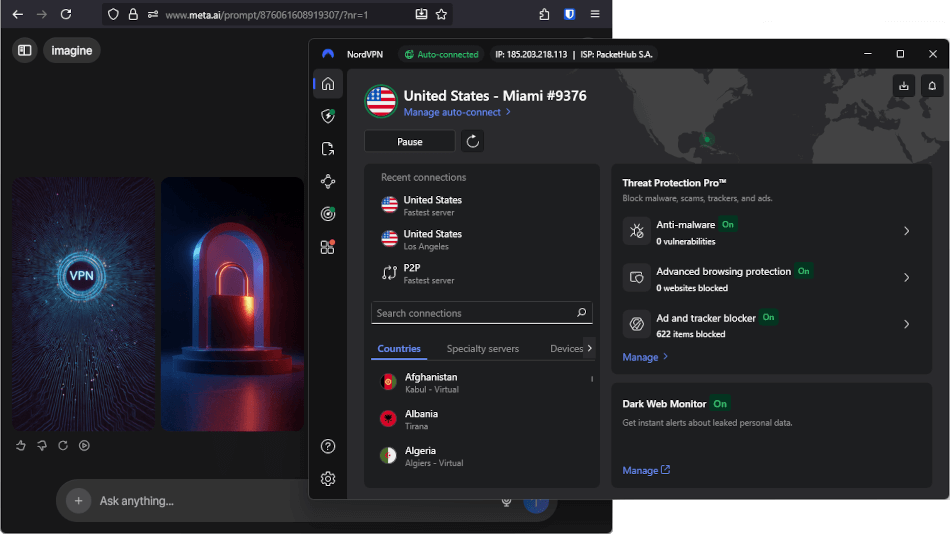Open the browser extensions puzzle icon
Image resolution: width=950 pixels, height=534 pixels.
(544, 15)
